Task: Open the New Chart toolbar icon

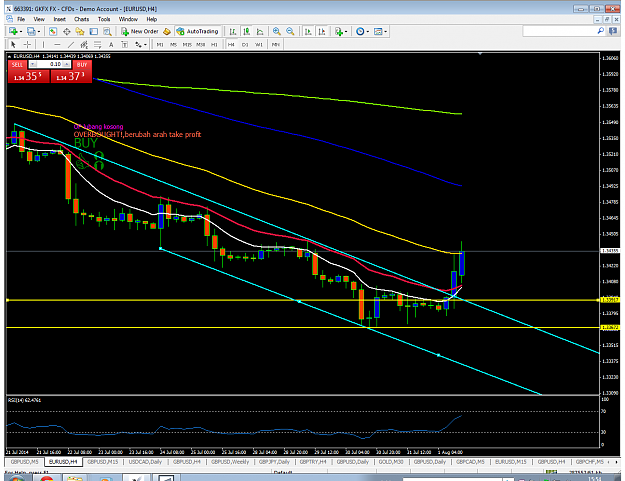Action: [13, 31]
